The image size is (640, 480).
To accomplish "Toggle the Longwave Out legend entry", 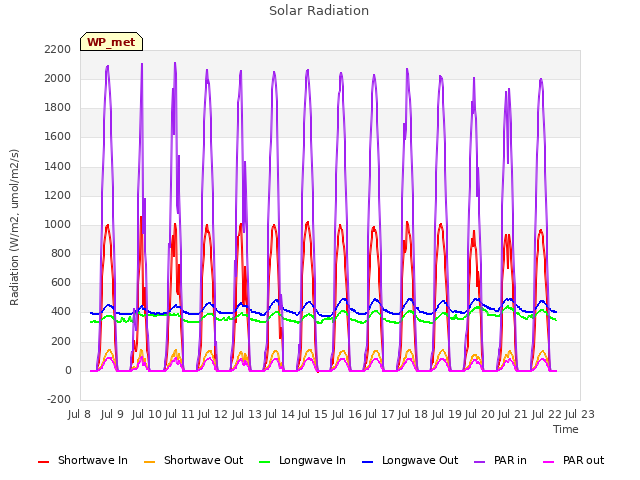I will (x=410, y=460).
